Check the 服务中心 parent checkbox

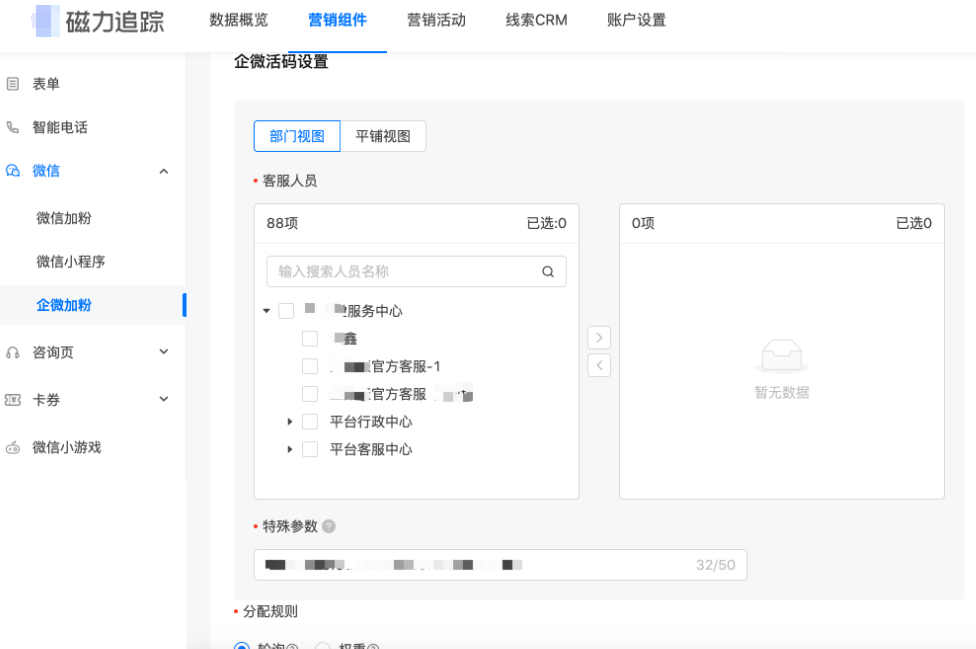288,310
